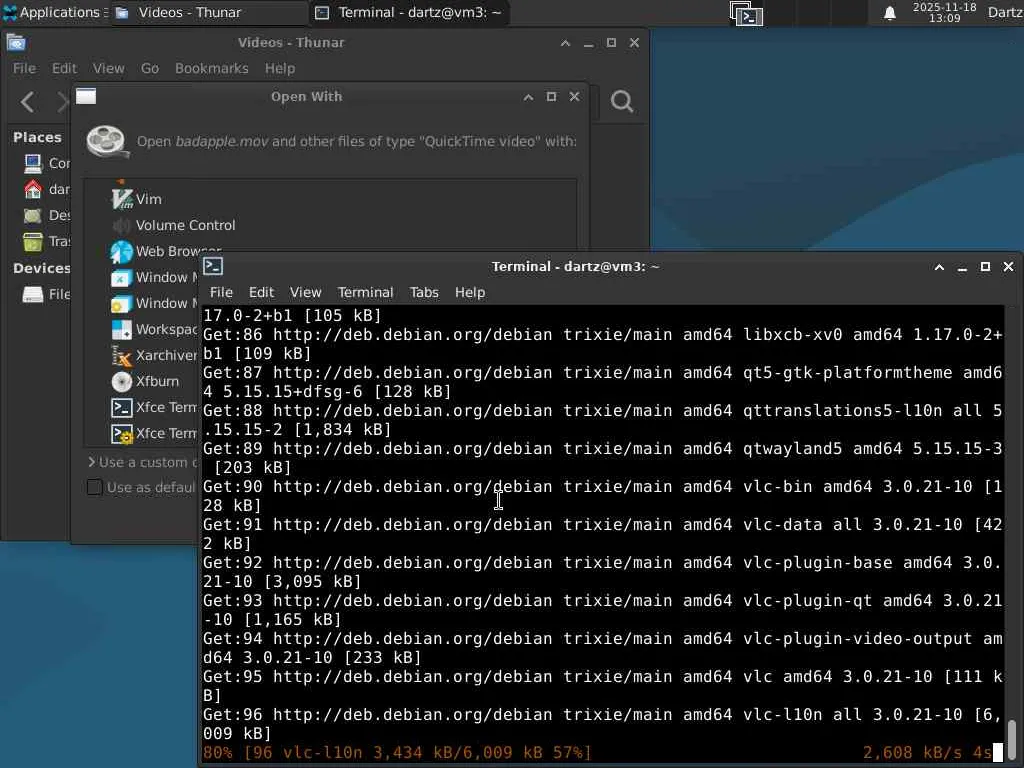Viewport: 1024px width, 768px height.
Task: Open the Terminal menu in the terminal menubar
Action: (x=365, y=293)
